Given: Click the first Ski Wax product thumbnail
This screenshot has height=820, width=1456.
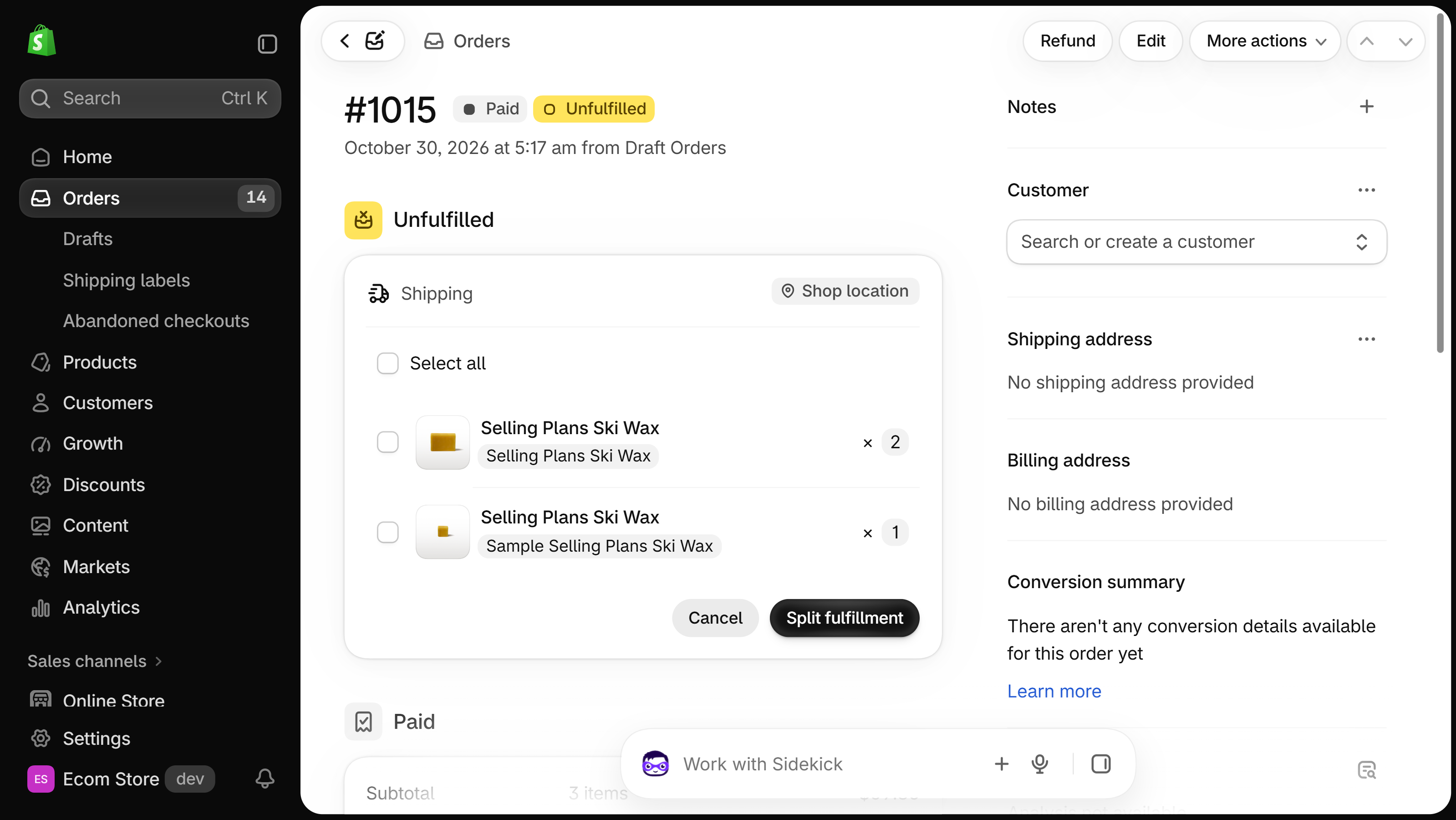Looking at the screenshot, I should (x=443, y=442).
